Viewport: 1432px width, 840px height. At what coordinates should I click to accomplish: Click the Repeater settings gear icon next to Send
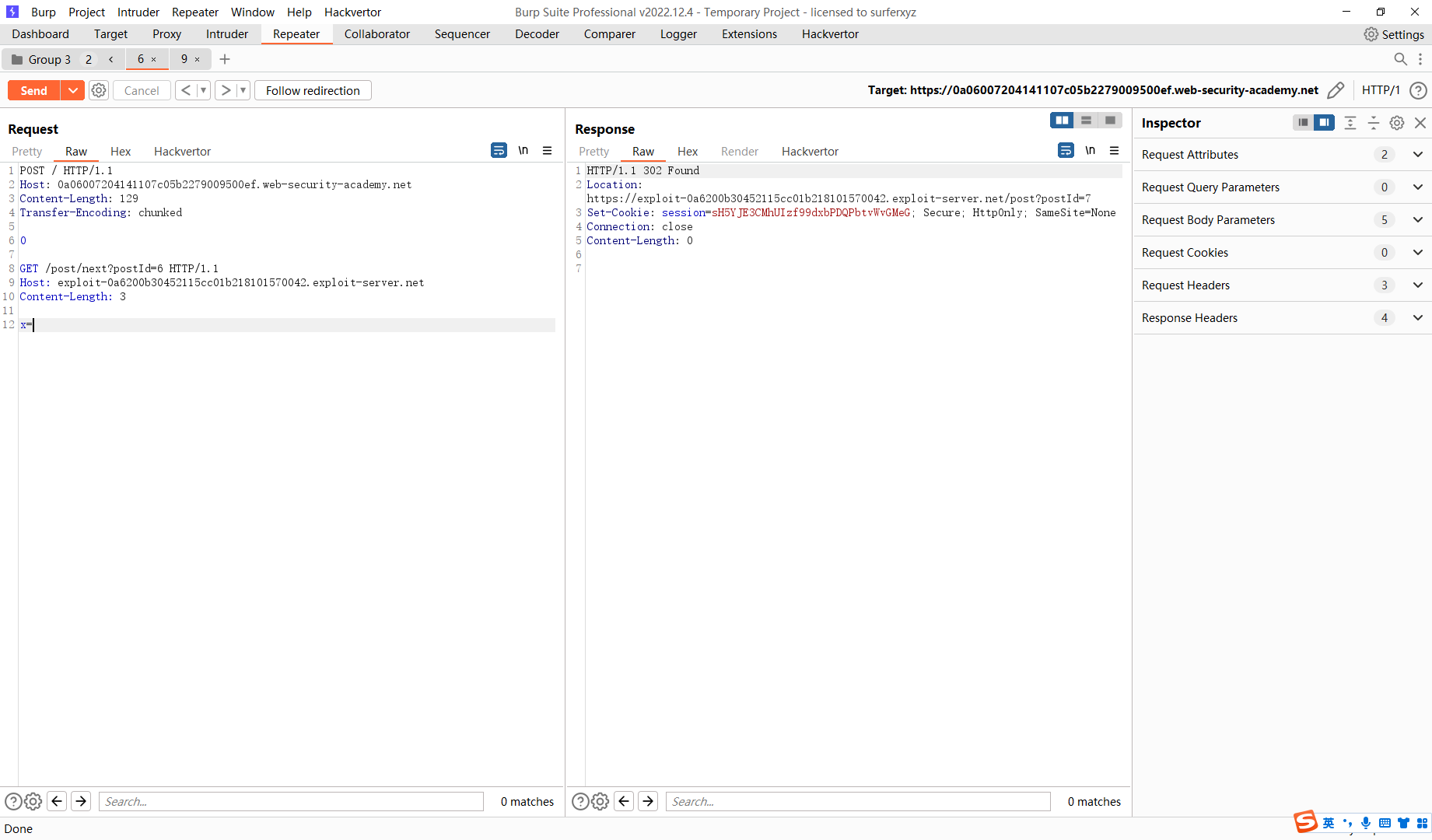[99, 90]
